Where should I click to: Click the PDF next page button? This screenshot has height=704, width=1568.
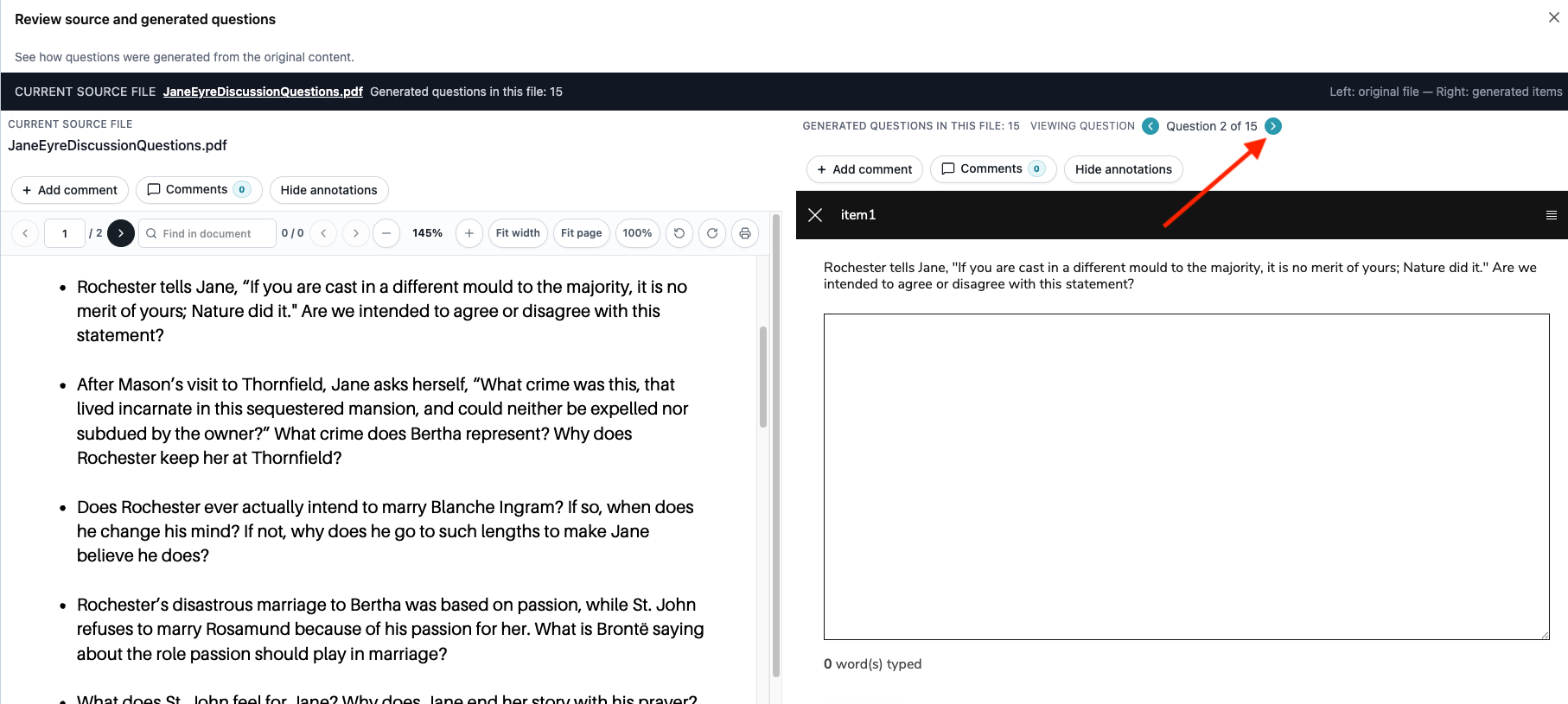121,233
